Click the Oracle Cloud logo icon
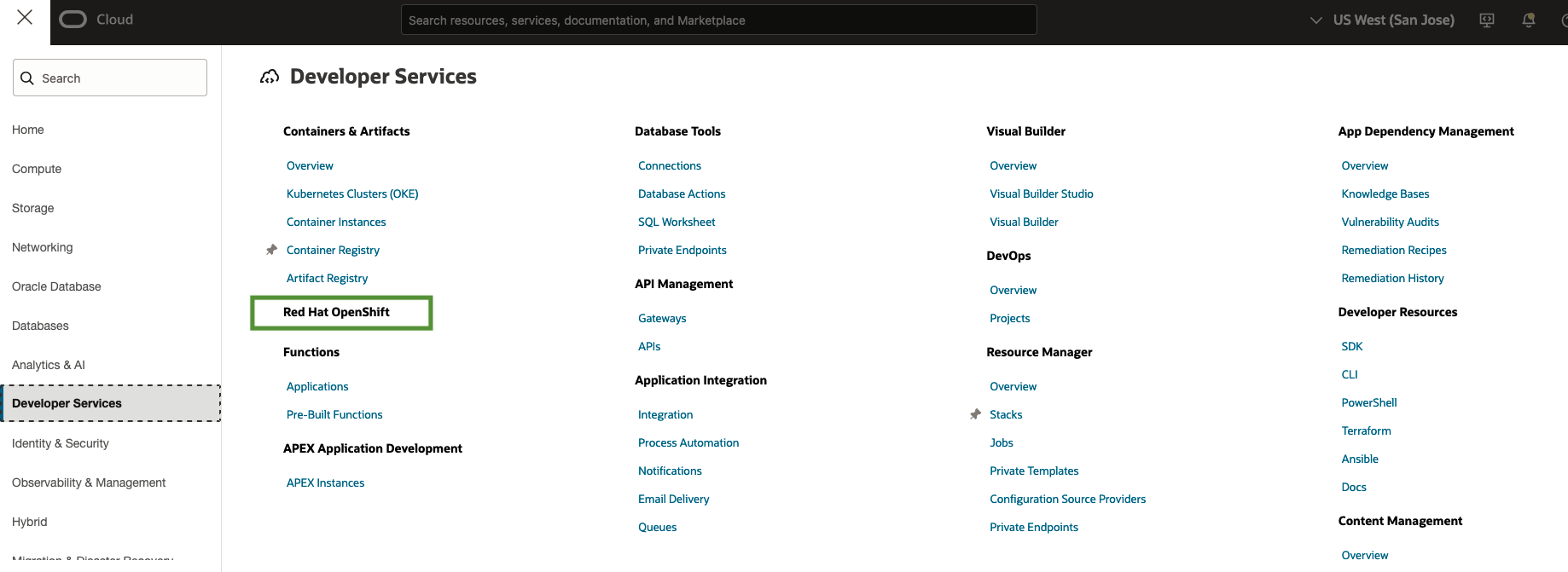The image size is (1568, 572). click(73, 20)
